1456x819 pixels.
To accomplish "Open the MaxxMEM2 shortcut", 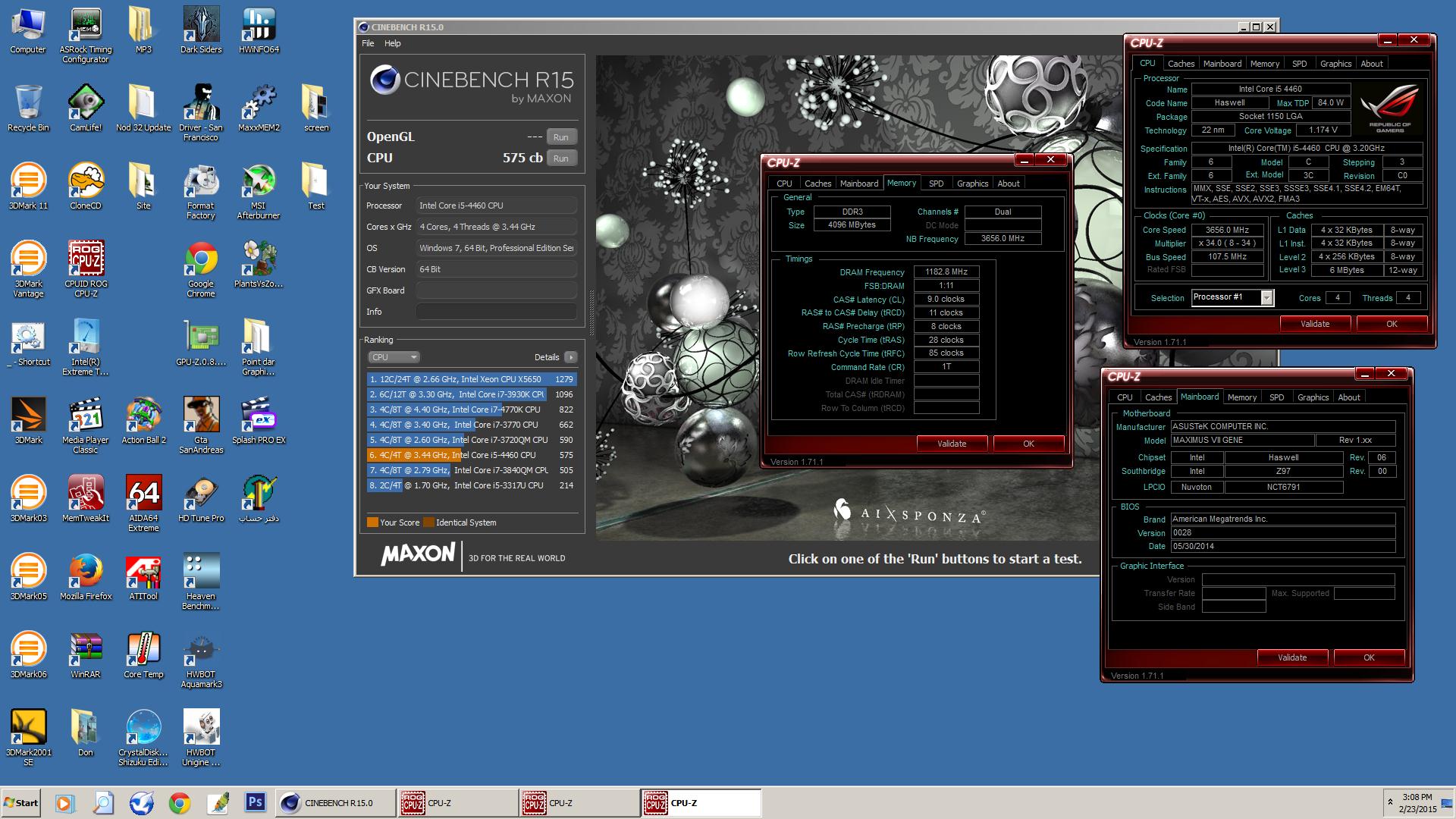I will pyautogui.click(x=259, y=108).
